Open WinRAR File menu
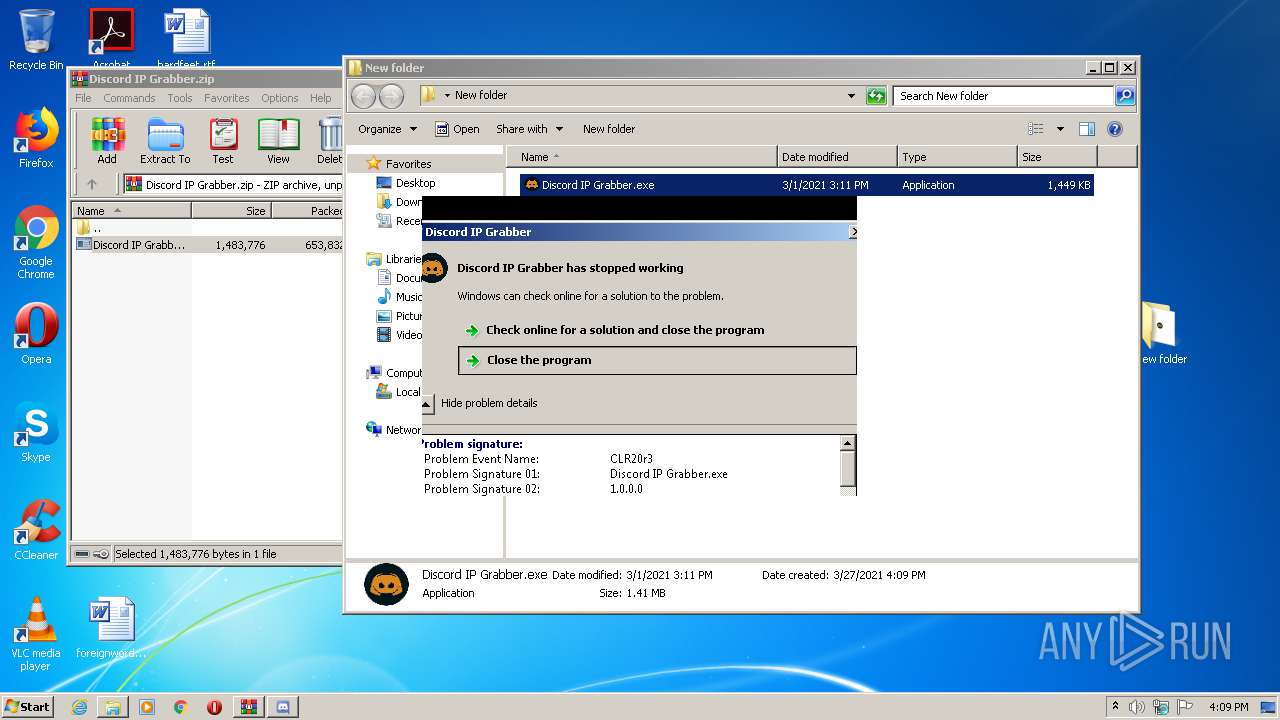The height and width of the screenshot is (720, 1280). tap(83, 98)
